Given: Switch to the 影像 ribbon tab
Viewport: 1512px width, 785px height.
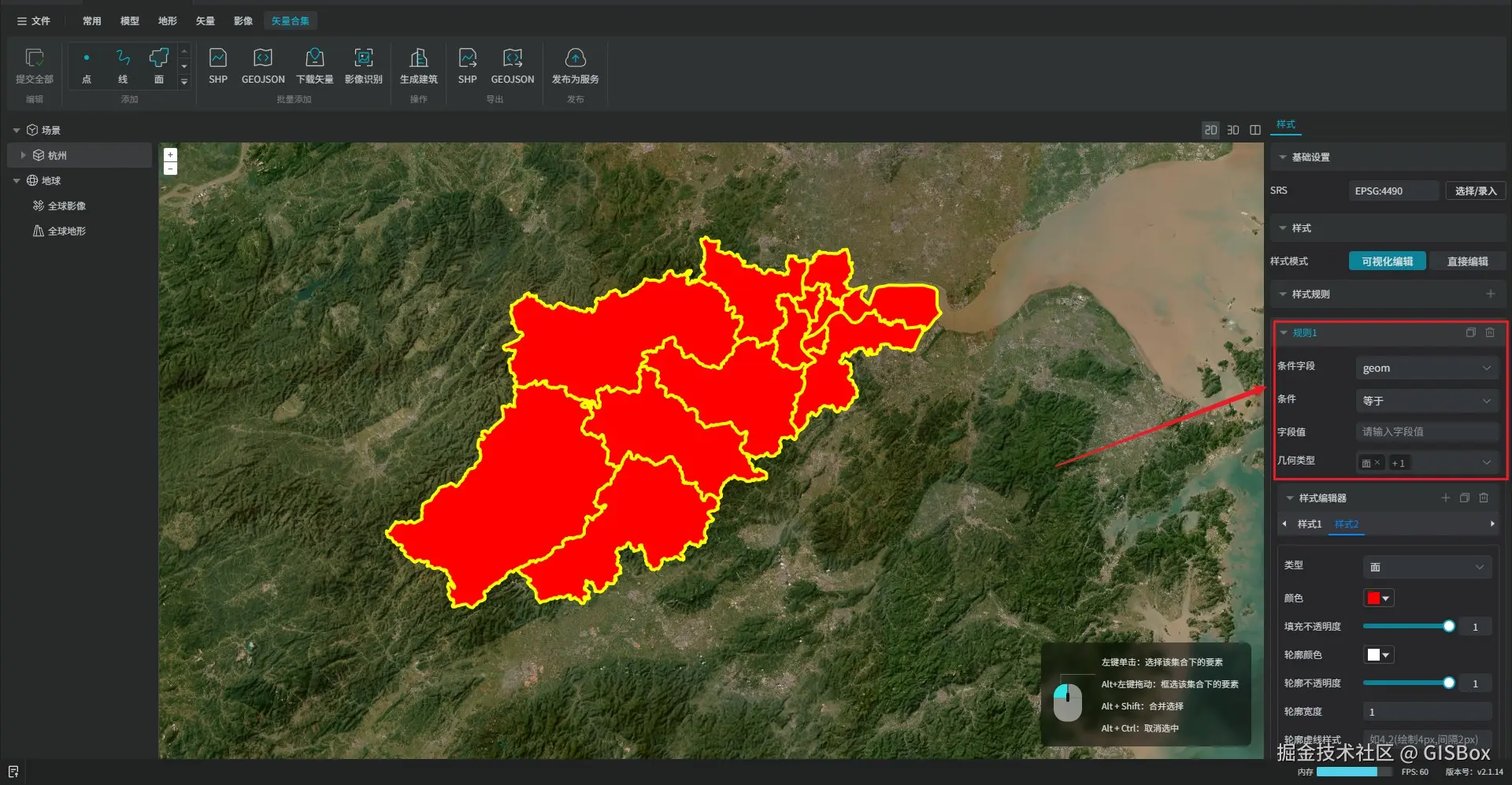Looking at the screenshot, I should pyautogui.click(x=243, y=21).
